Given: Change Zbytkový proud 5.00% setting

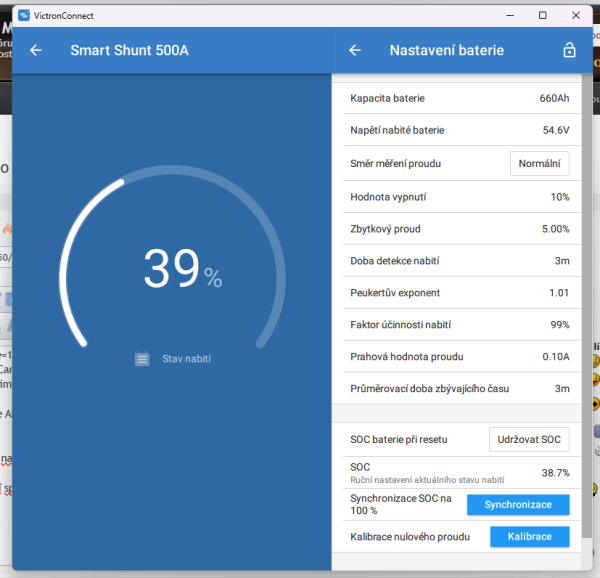Looking at the screenshot, I should point(460,229).
